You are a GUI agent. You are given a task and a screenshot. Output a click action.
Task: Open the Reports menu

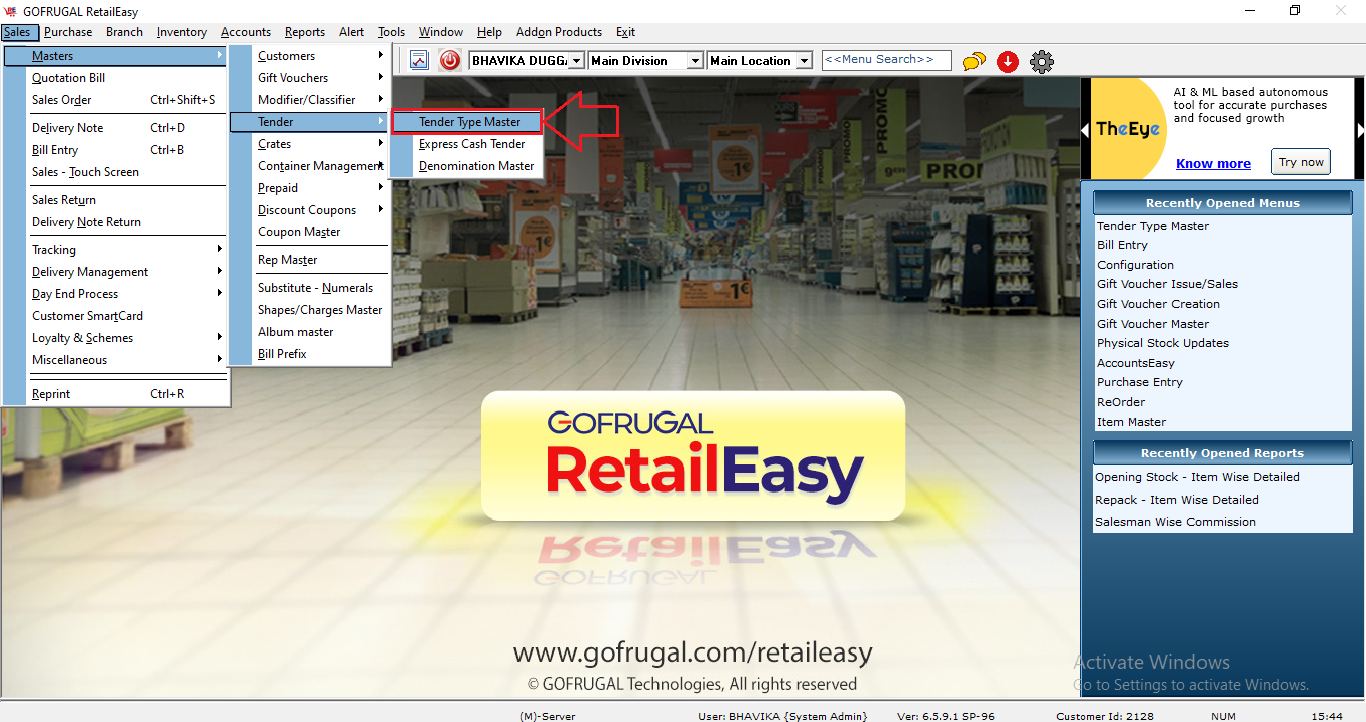(305, 32)
